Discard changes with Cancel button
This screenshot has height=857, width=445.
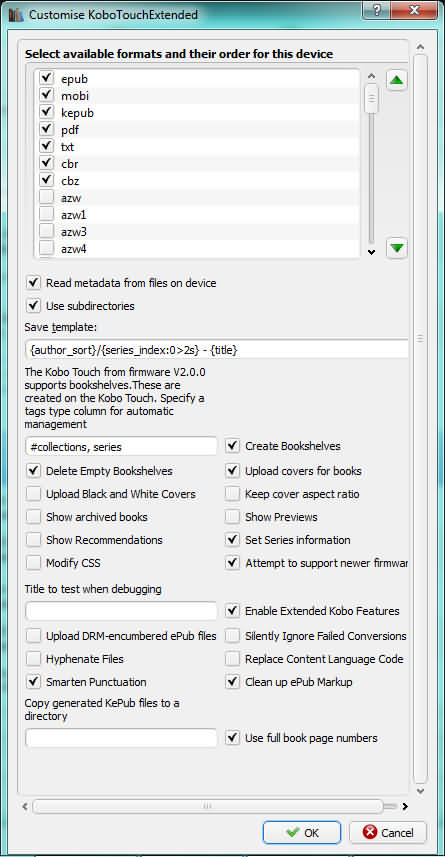click(x=388, y=832)
